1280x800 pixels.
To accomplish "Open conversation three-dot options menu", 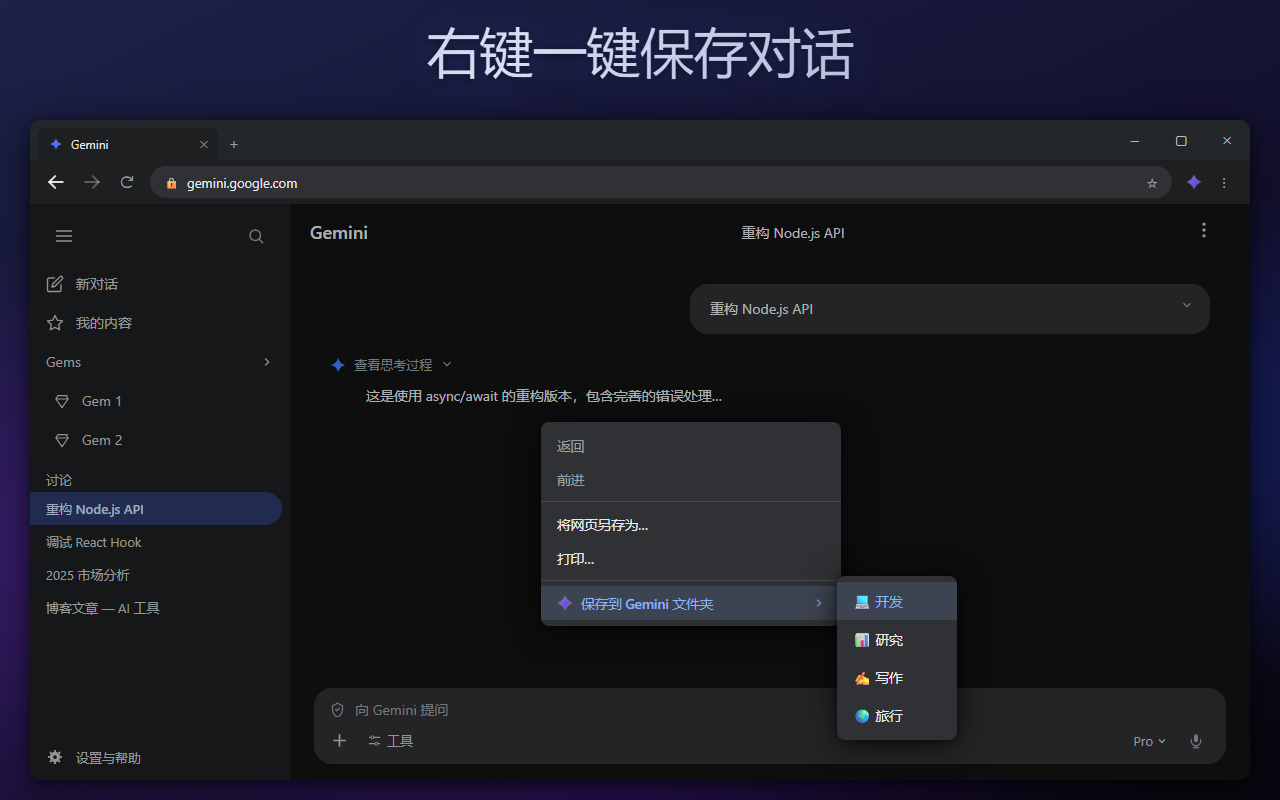I will tap(1204, 230).
